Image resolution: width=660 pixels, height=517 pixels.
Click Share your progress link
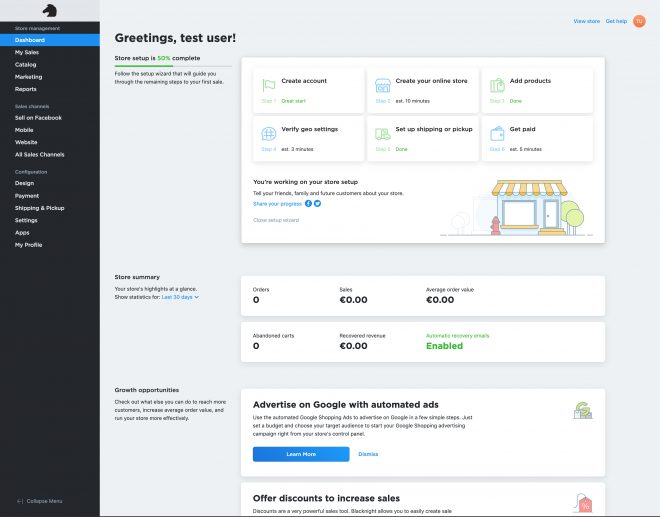(277, 204)
